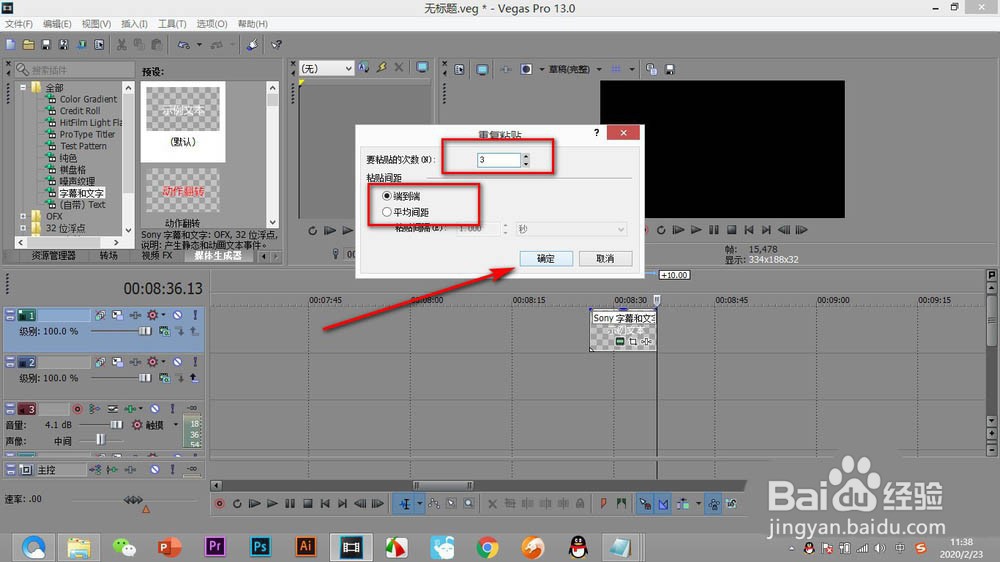Image resolution: width=1000 pixels, height=562 pixels.
Task: Copy preview snapshot to clipboard
Action: [x=651, y=69]
